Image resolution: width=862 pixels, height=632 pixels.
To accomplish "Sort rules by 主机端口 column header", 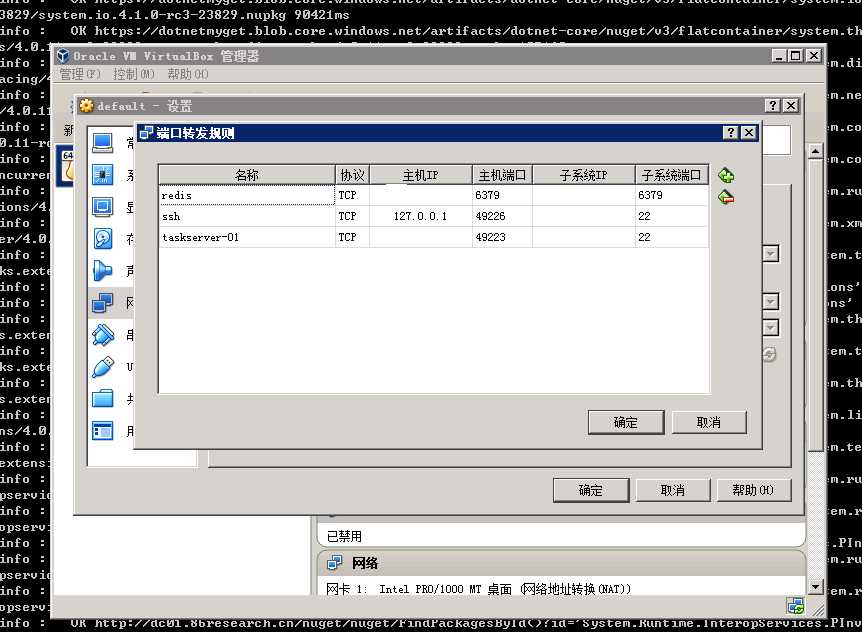I will [x=502, y=175].
